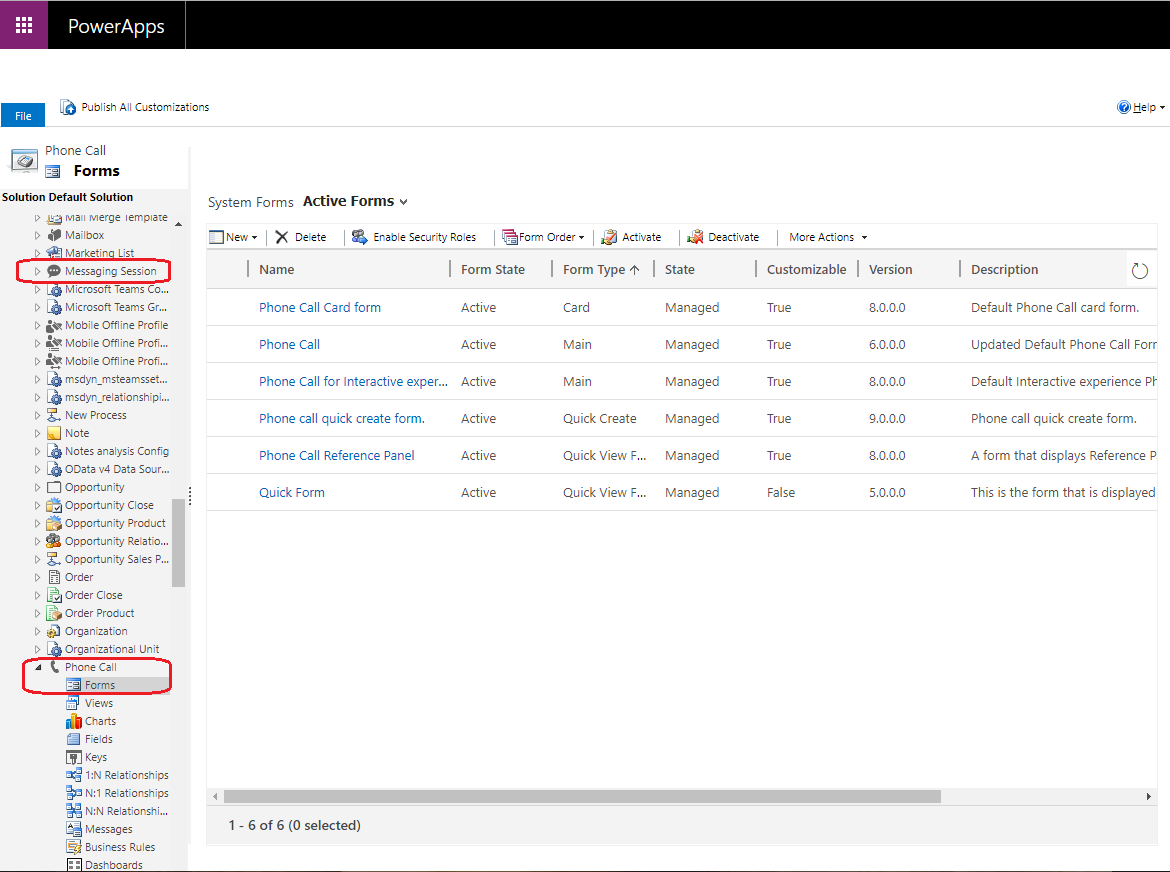The image size is (1170, 872).
Task: Click the Help question mark icon
Action: tap(1123, 107)
